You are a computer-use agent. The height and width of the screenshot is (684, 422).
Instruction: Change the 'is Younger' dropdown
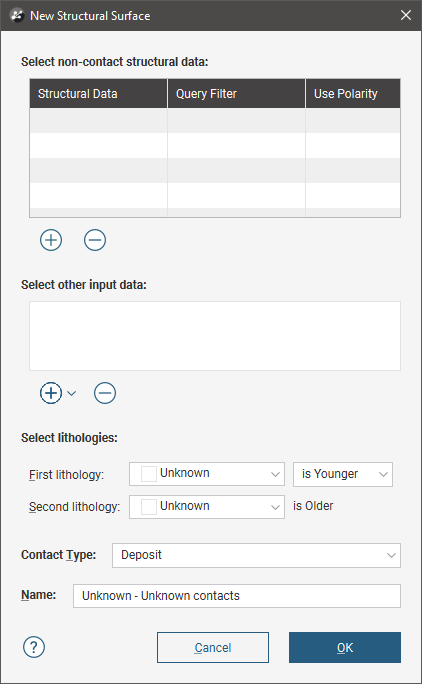343,474
